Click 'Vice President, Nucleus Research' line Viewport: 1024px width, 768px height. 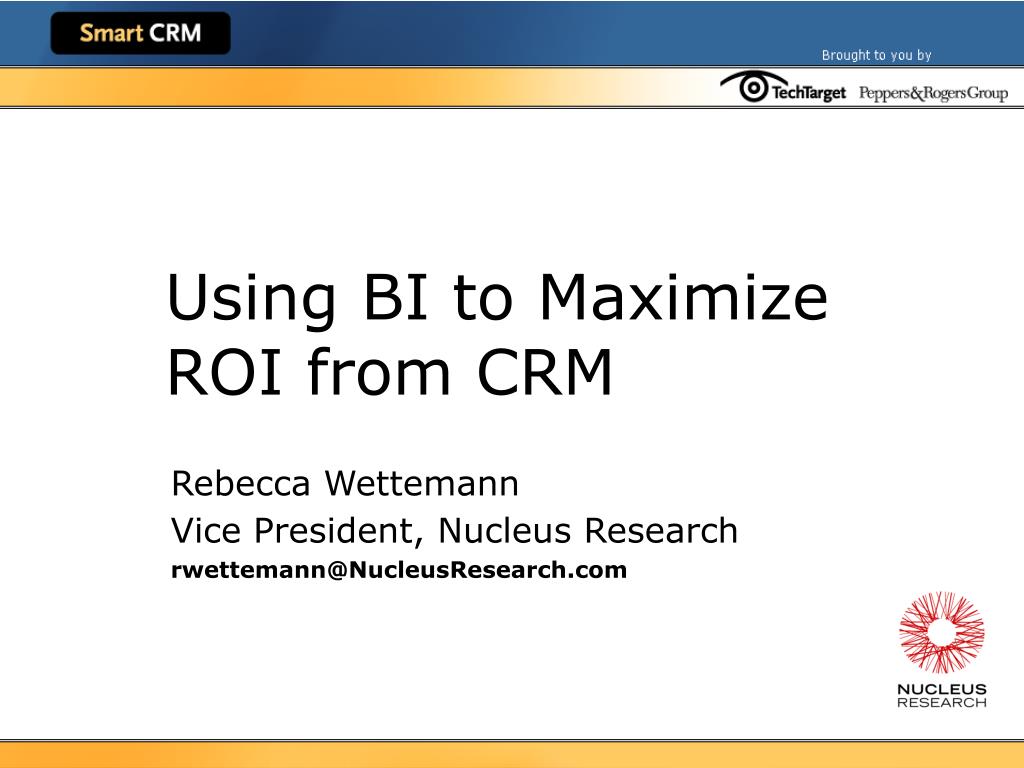point(455,530)
